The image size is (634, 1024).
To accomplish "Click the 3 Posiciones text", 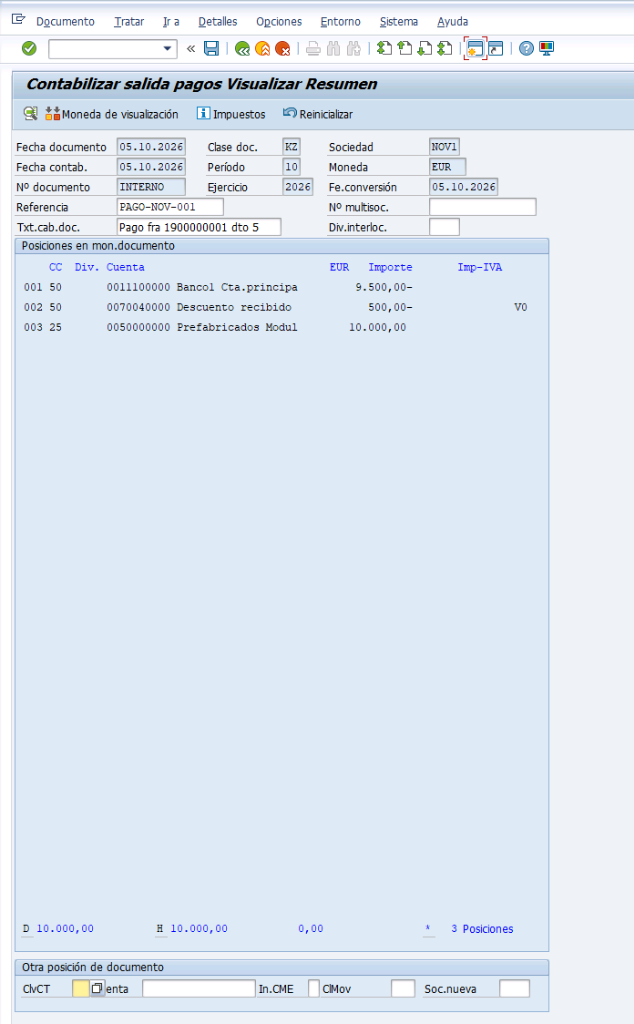I will [x=482, y=929].
